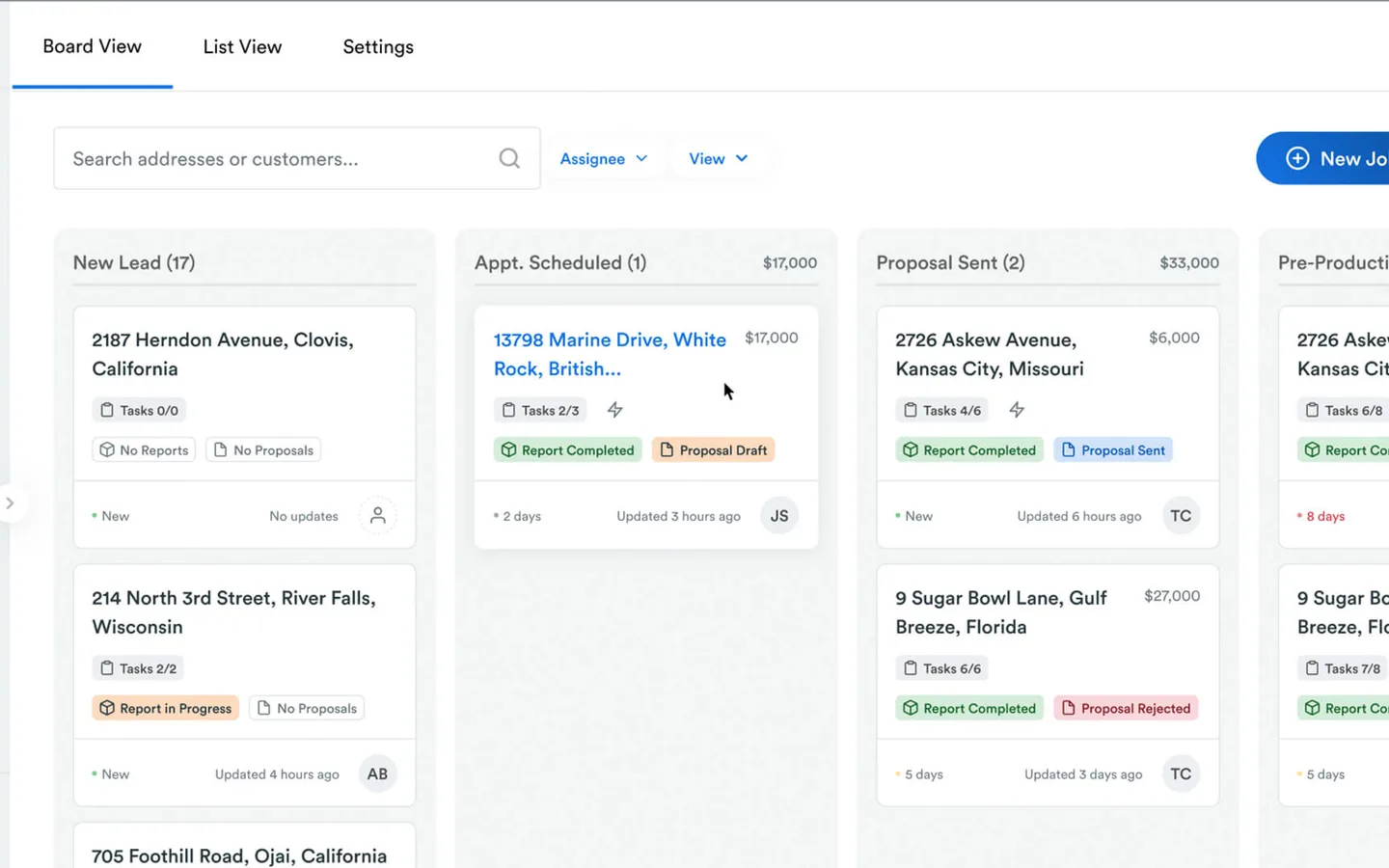Open the Assignee filter dropdown

pos(604,158)
